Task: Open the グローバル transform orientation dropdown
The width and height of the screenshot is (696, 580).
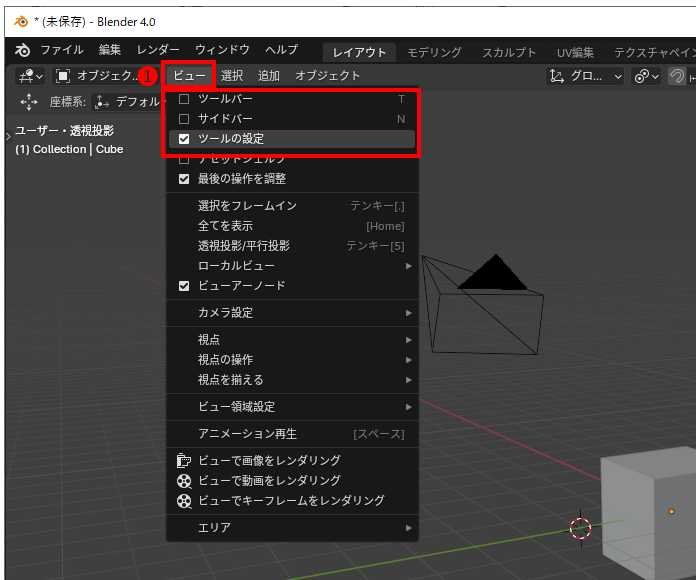Action: 586,76
